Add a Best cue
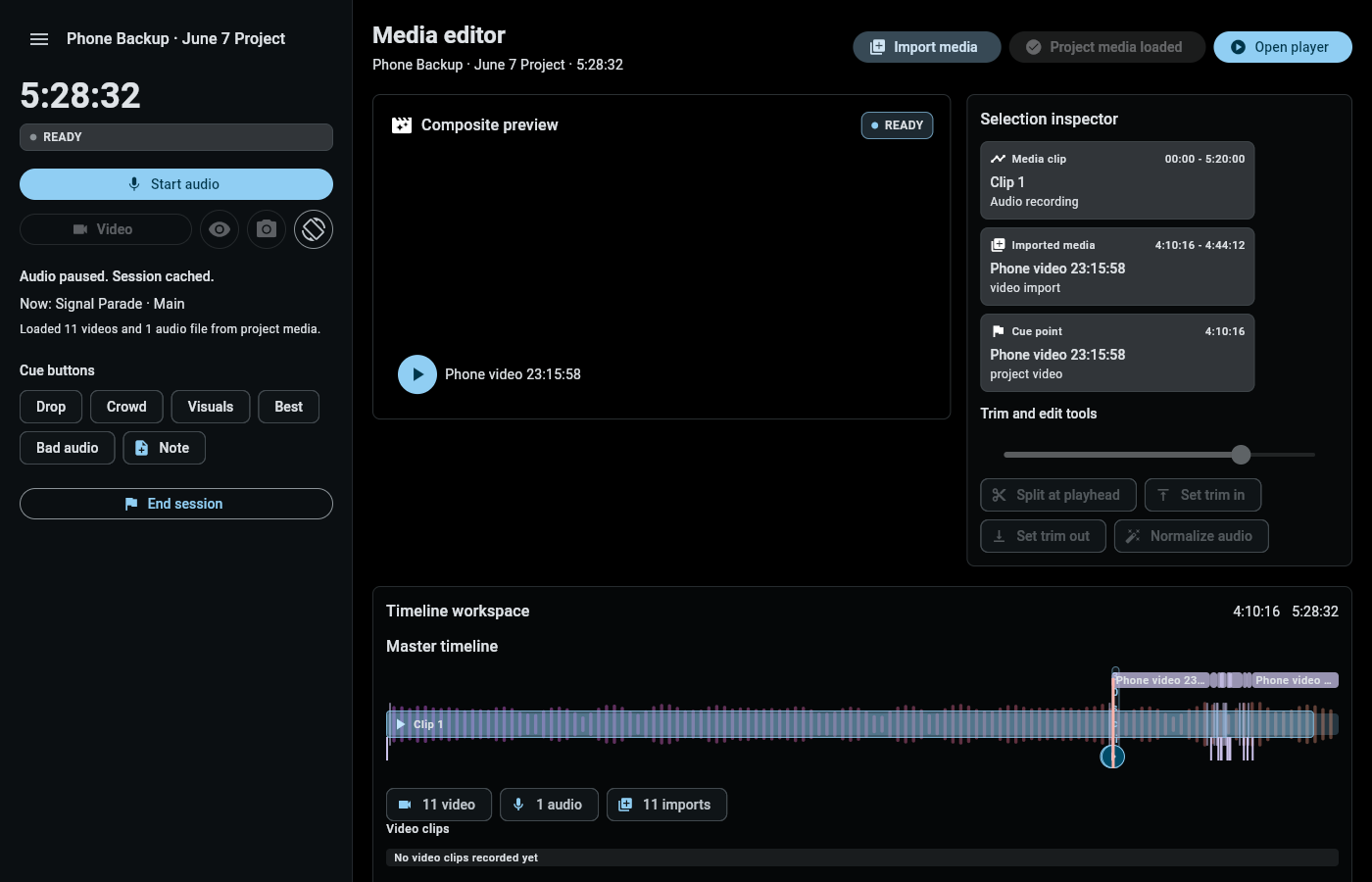This screenshot has width=1372, height=882. click(289, 407)
